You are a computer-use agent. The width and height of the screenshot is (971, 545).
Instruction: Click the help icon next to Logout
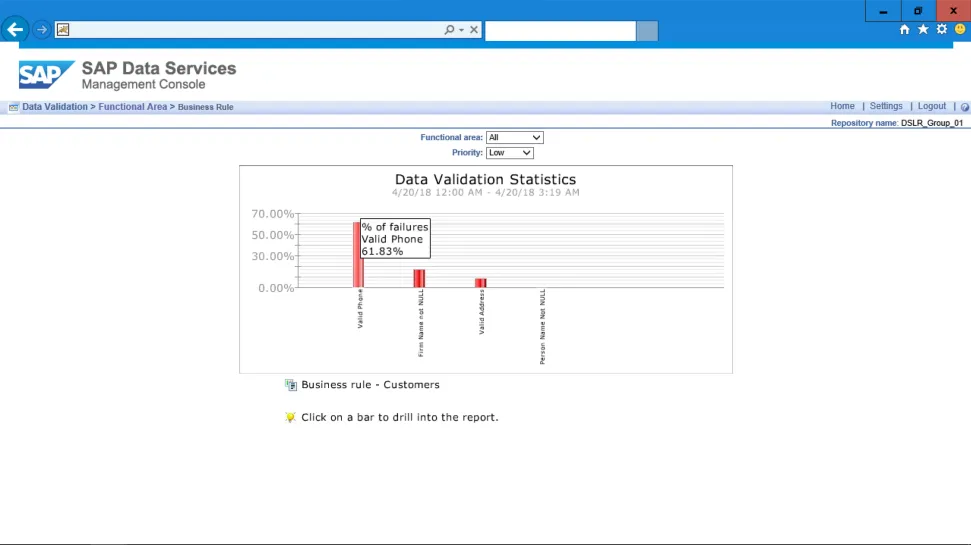pyautogui.click(x=964, y=107)
